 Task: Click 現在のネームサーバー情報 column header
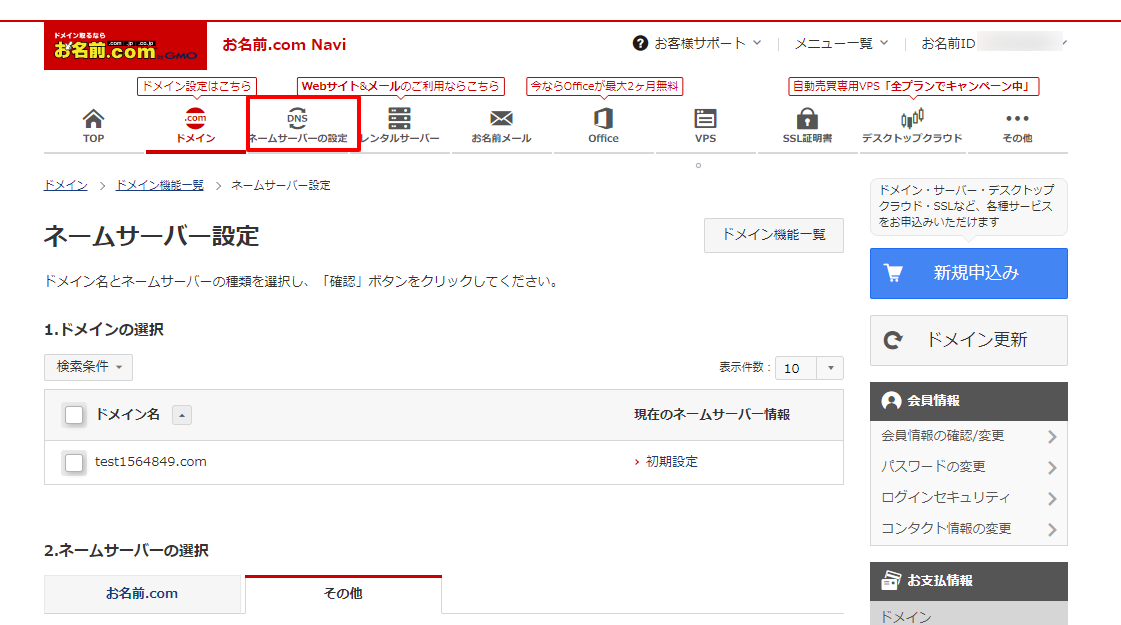point(712,415)
